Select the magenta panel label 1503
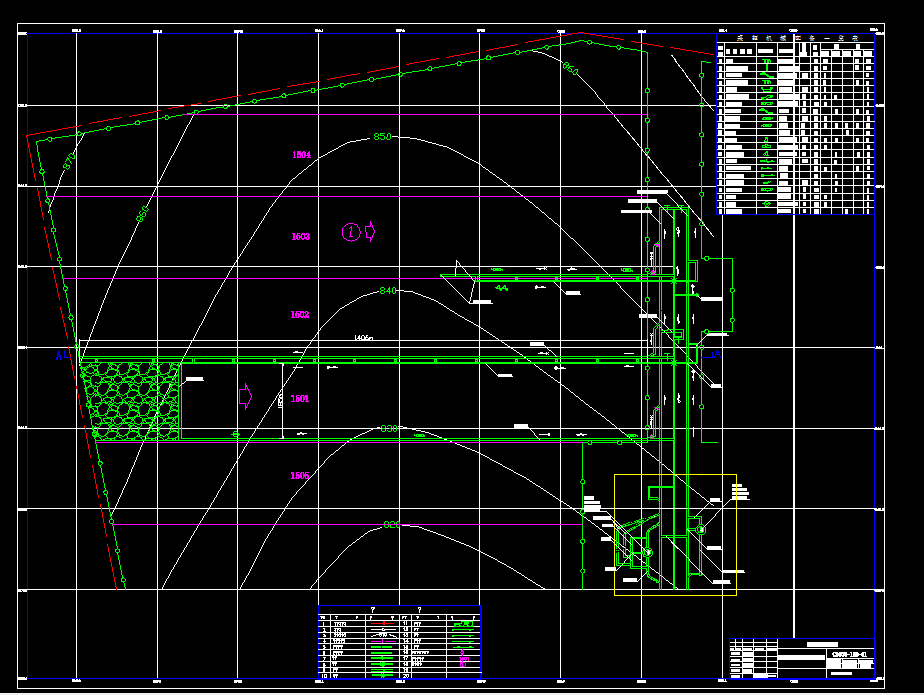Screen dimensions: 924x695 (x=301, y=237)
